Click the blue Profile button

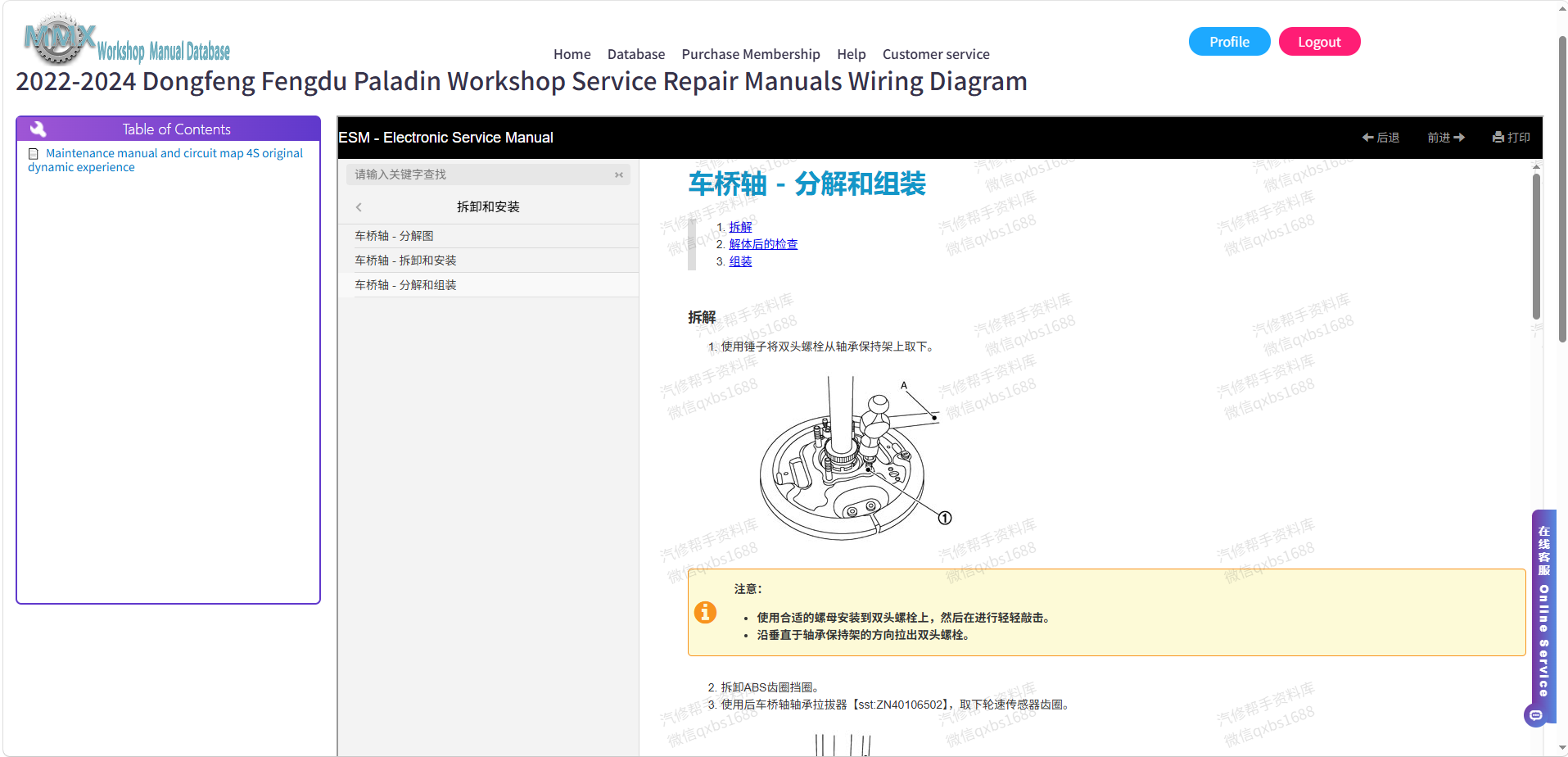pos(1229,42)
